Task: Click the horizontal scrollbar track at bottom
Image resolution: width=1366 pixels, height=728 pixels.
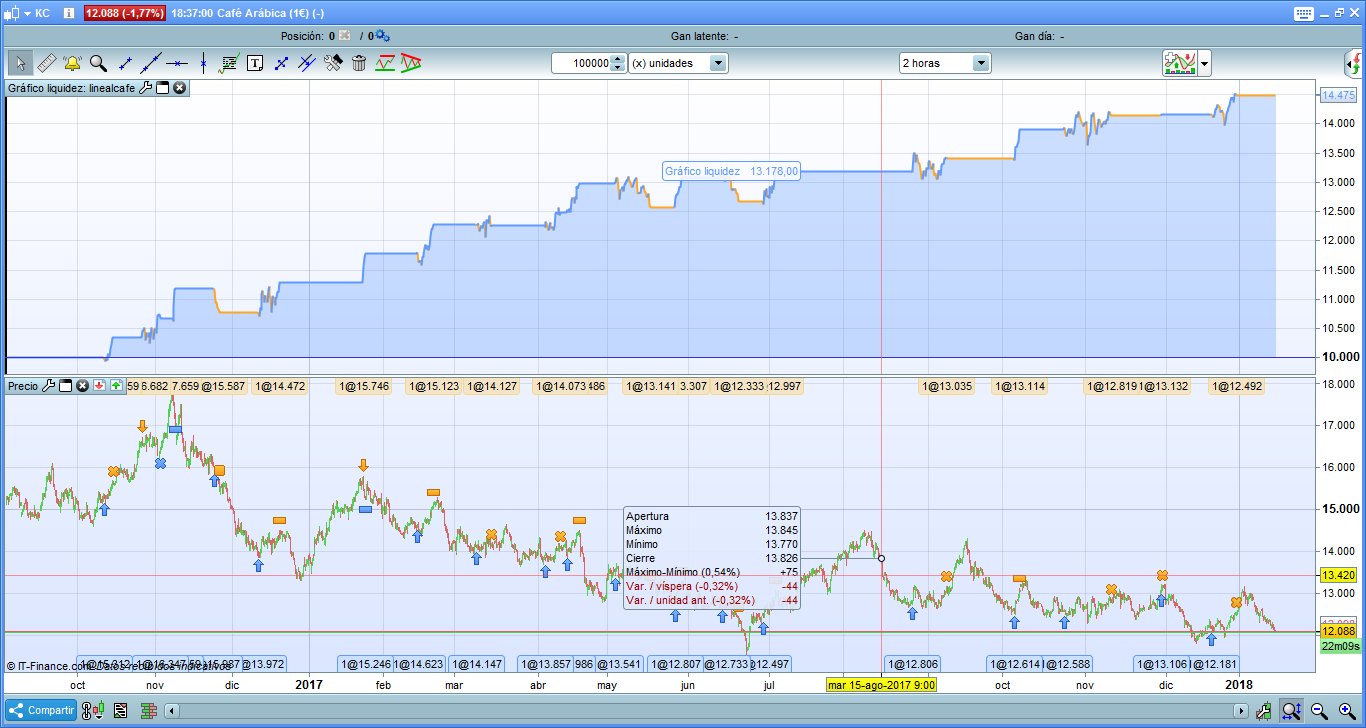Action: (700, 711)
